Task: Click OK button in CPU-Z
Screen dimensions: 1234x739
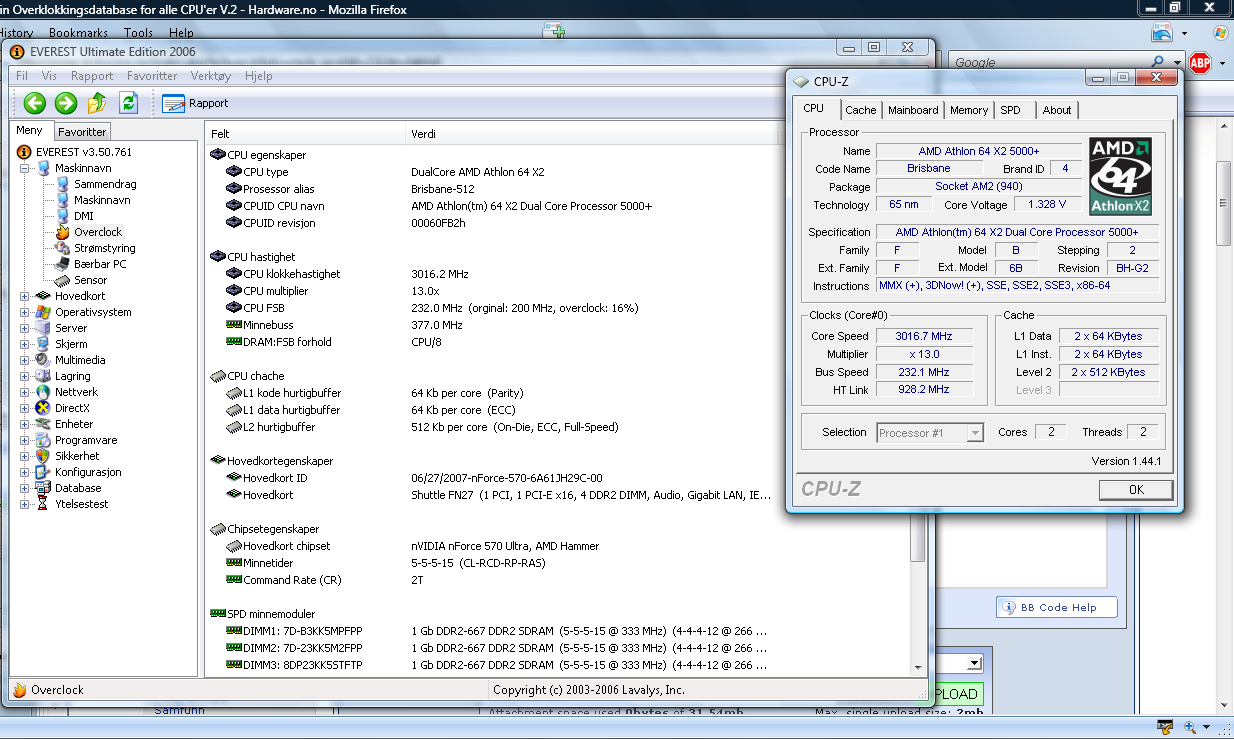Action: tap(1136, 490)
